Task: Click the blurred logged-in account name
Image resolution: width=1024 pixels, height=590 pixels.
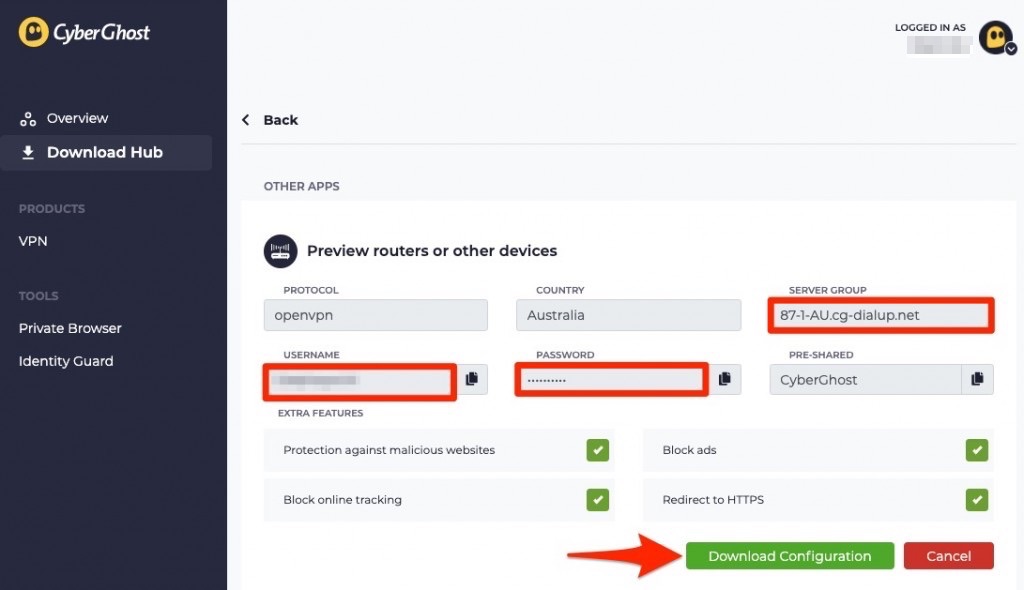Action: tap(939, 45)
